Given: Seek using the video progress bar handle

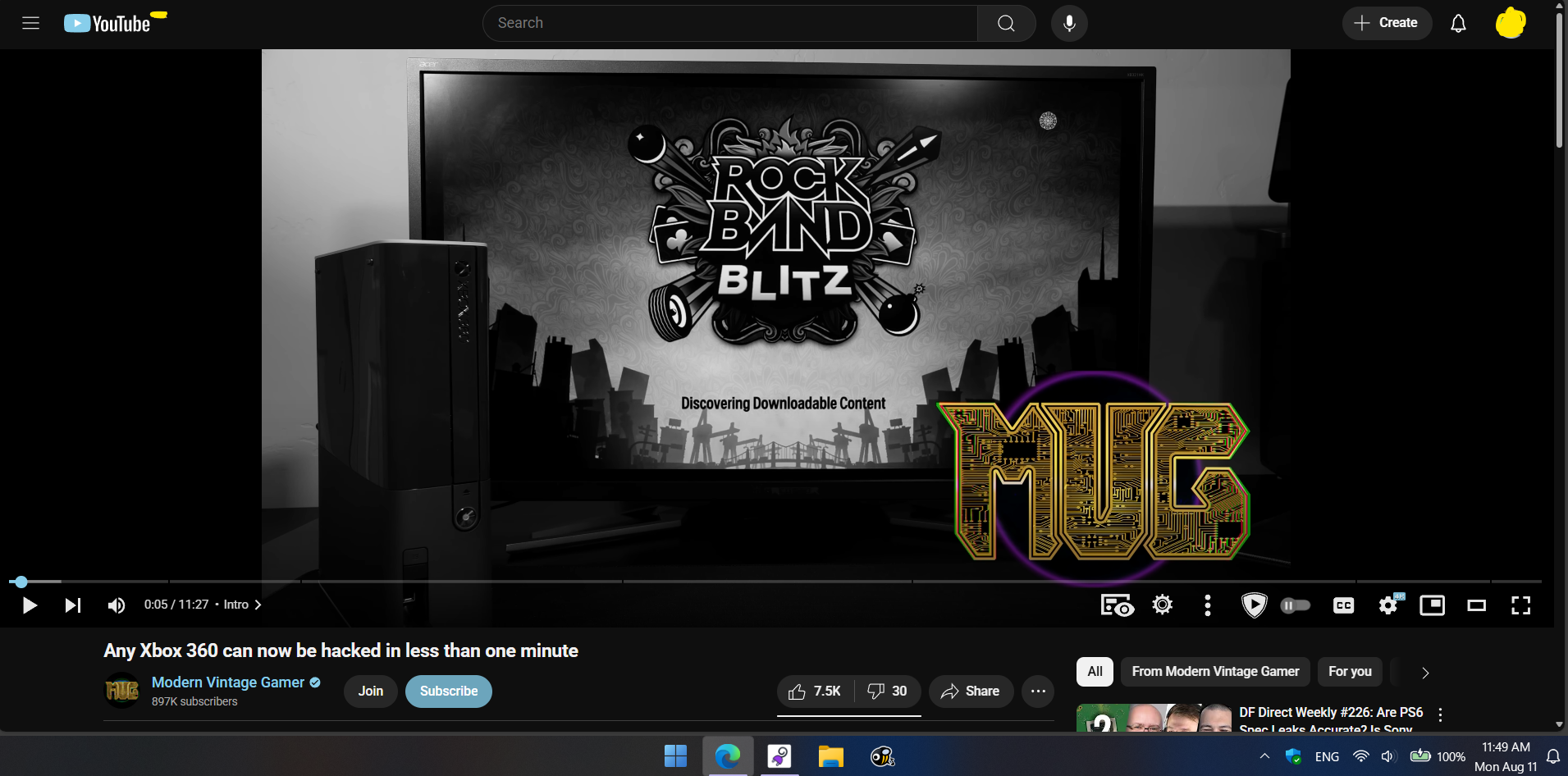Looking at the screenshot, I should [x=21, y=582].
